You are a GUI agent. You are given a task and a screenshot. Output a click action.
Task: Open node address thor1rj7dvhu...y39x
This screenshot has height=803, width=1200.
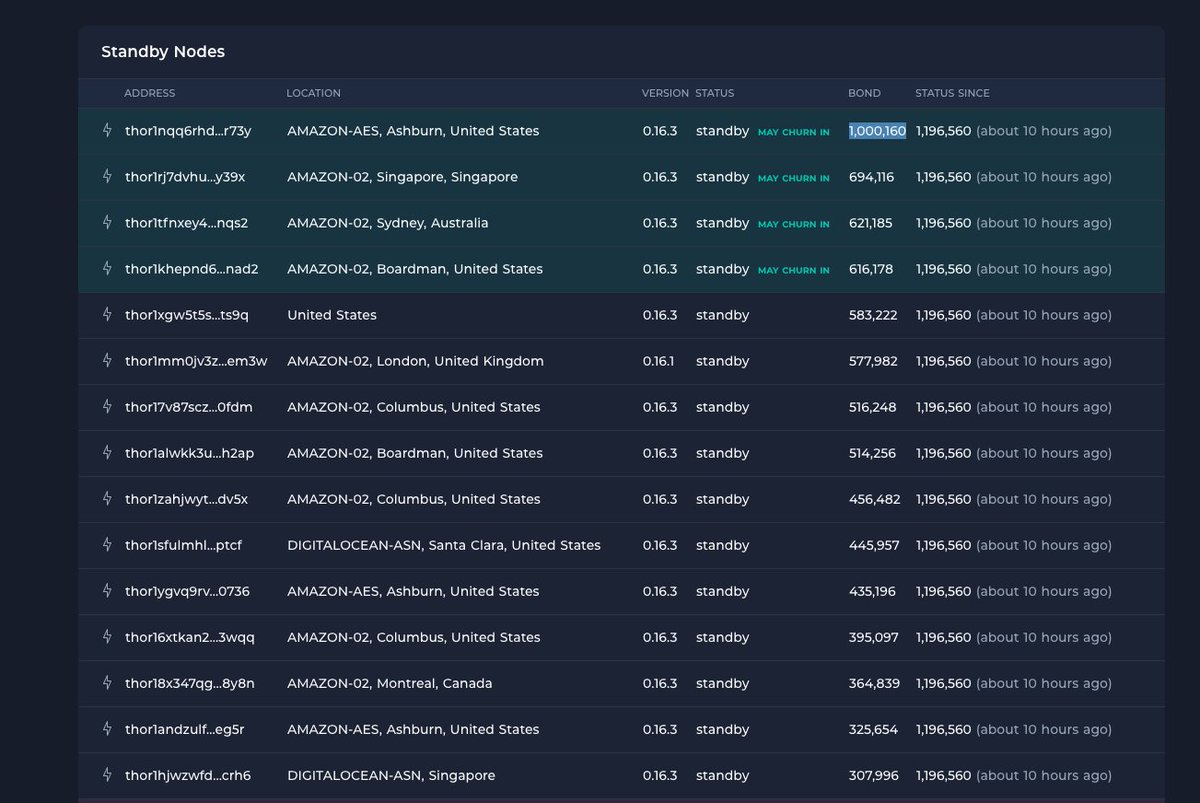185,177
